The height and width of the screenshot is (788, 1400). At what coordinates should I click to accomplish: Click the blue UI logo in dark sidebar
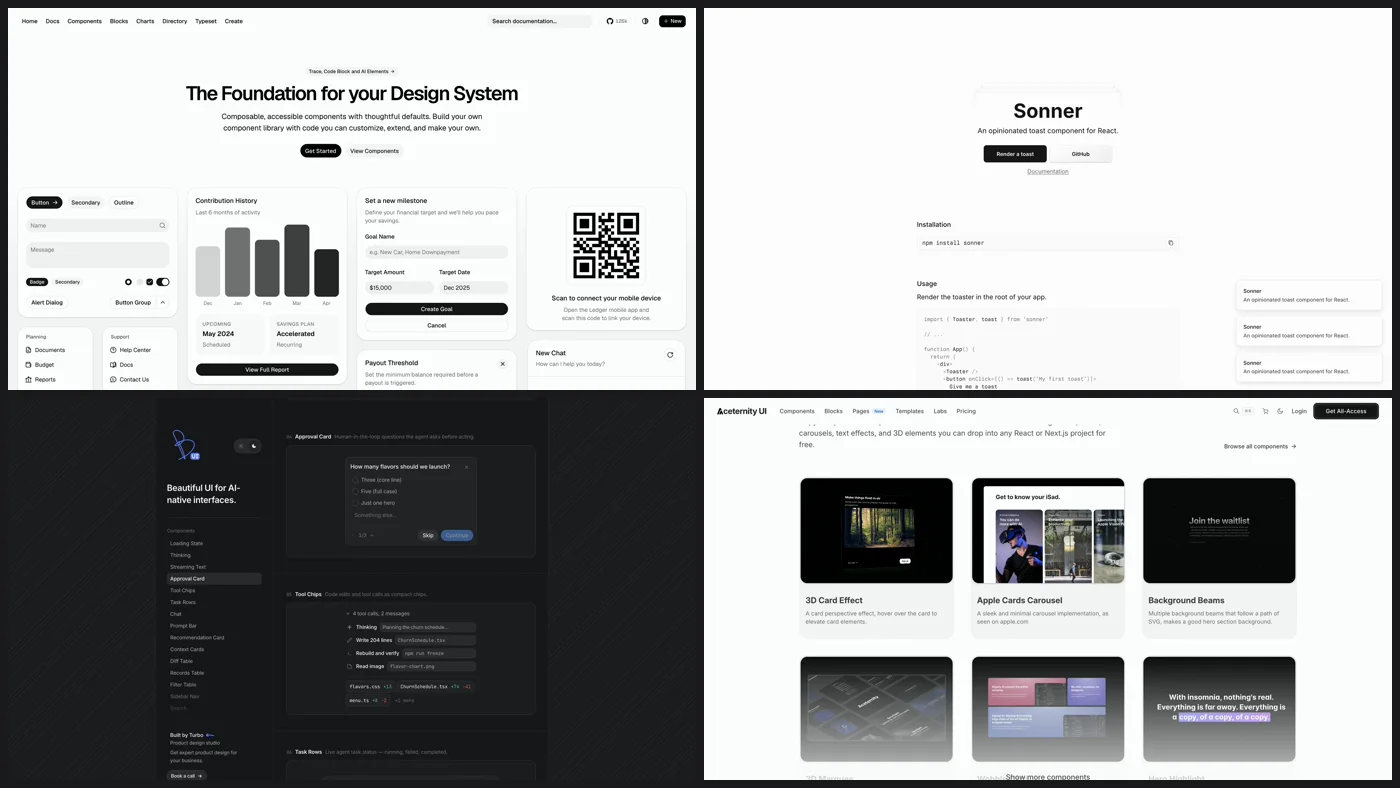click(x=186, y=445)
